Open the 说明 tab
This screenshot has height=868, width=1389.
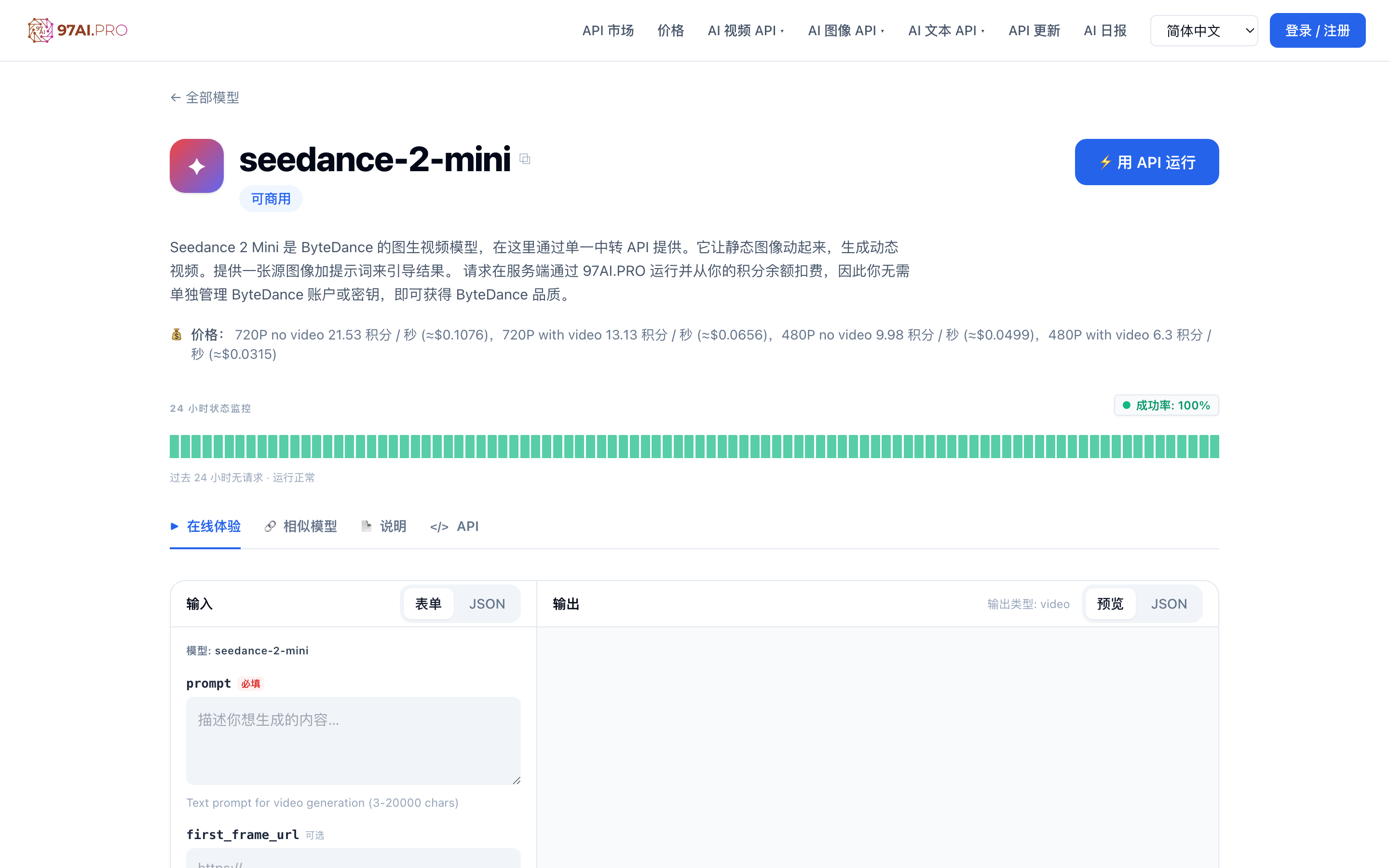coord(384,527)
